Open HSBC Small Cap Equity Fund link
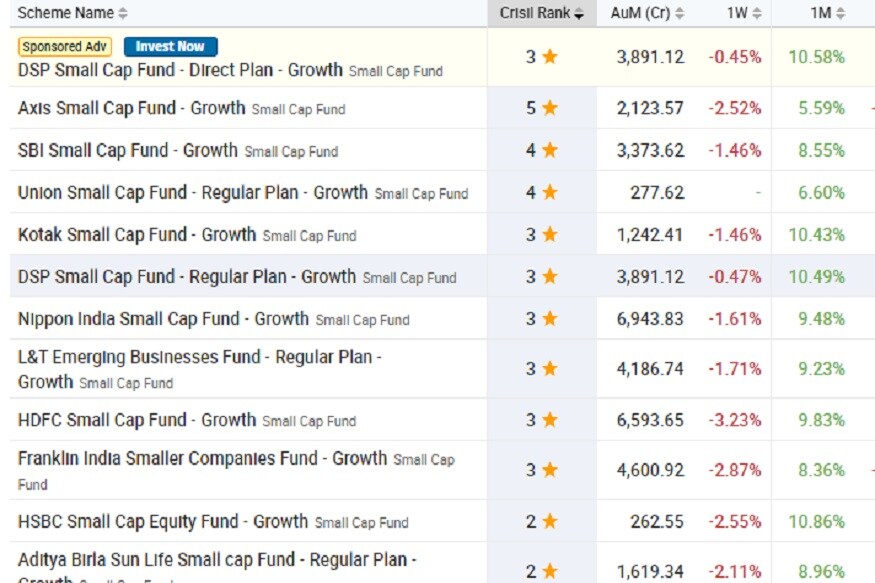Viewport: 875px width, 583px height. pos(163,521)
